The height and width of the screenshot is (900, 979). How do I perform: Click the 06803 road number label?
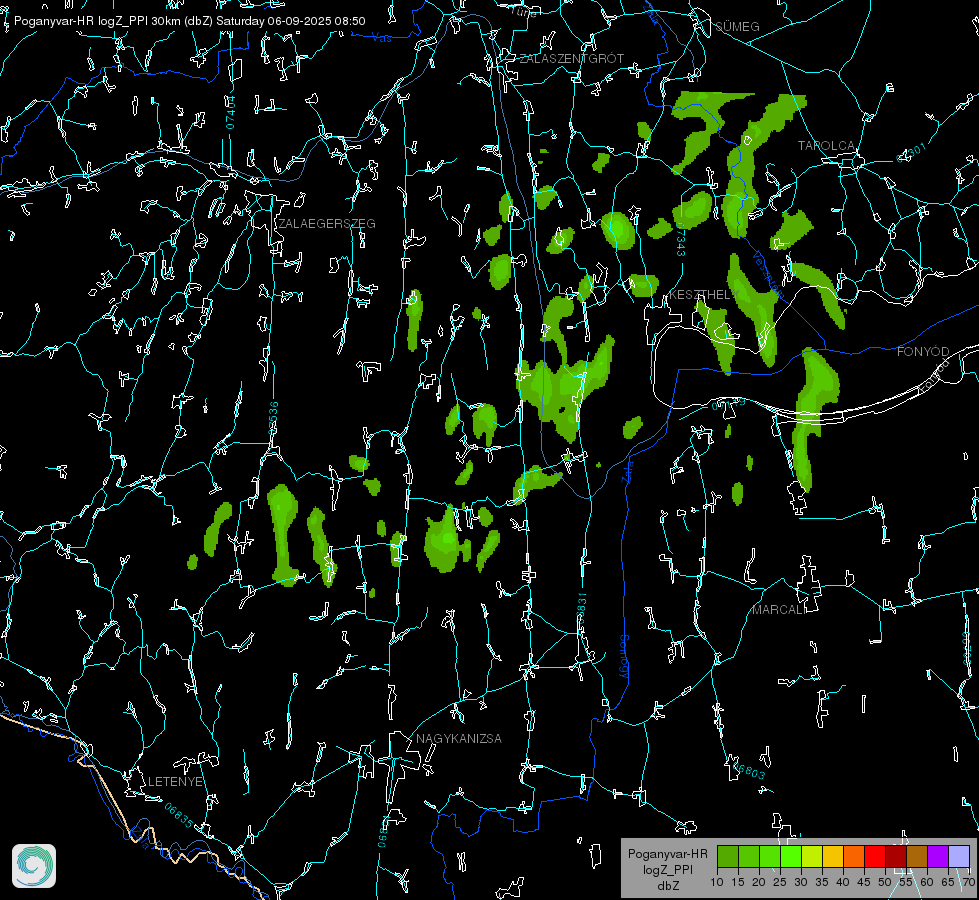coord(748,770)
